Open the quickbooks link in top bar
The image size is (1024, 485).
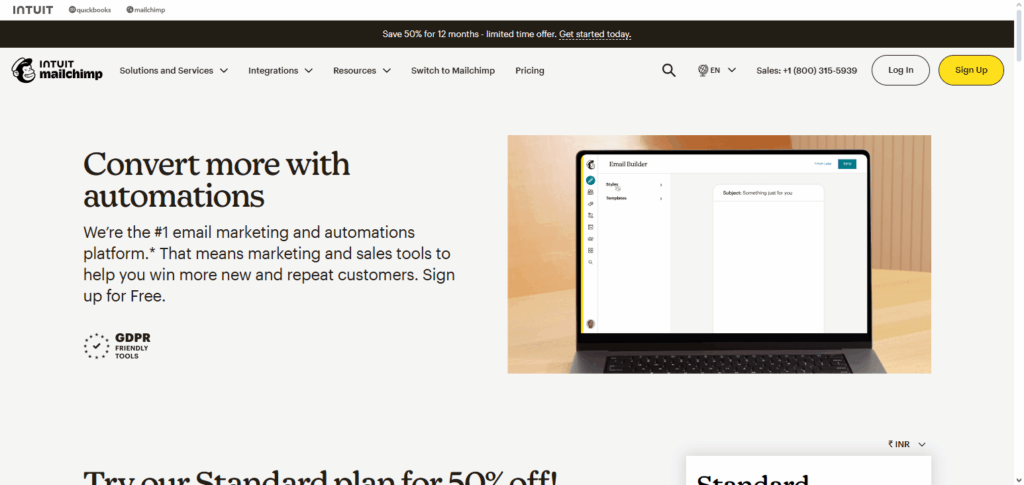point(90,10)
